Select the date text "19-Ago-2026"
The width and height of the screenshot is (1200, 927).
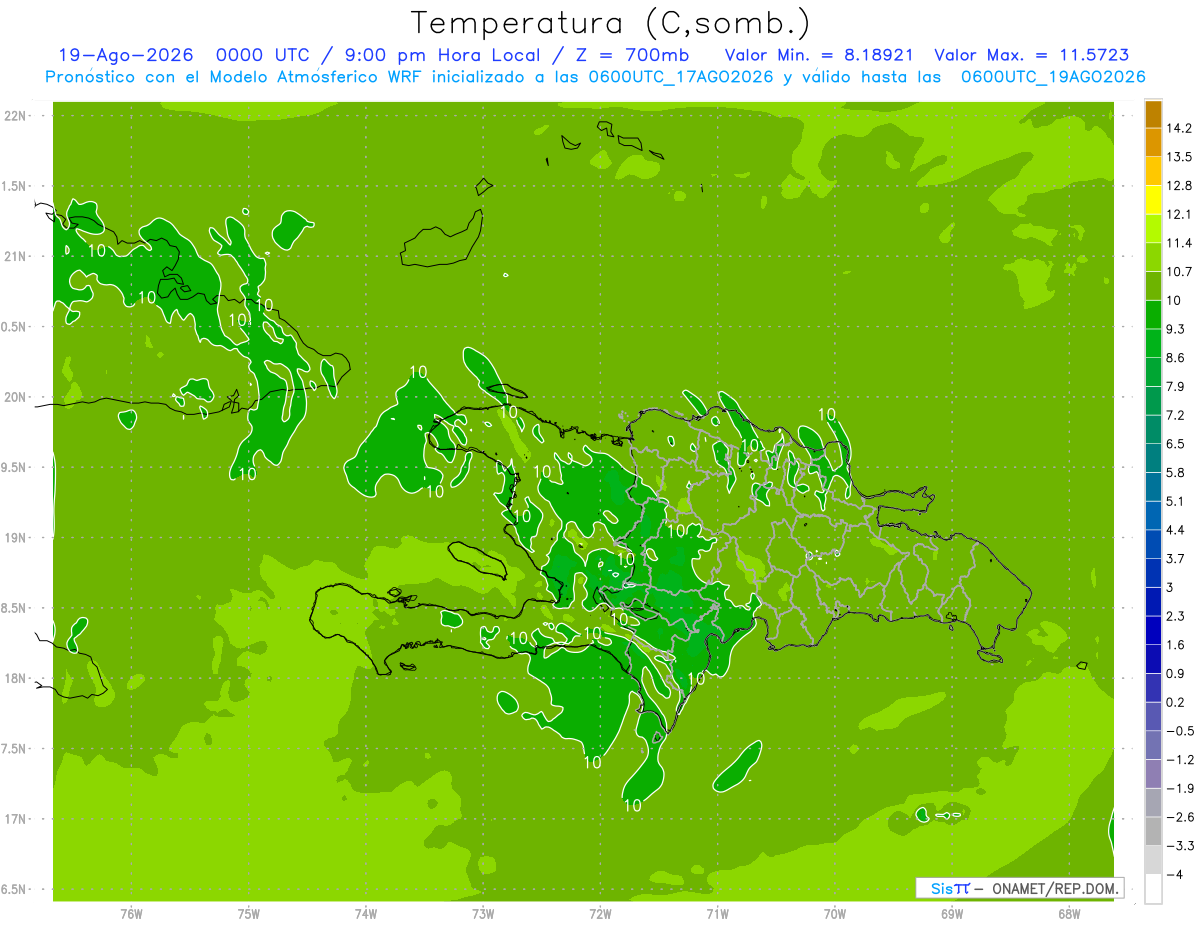point(124,55)
